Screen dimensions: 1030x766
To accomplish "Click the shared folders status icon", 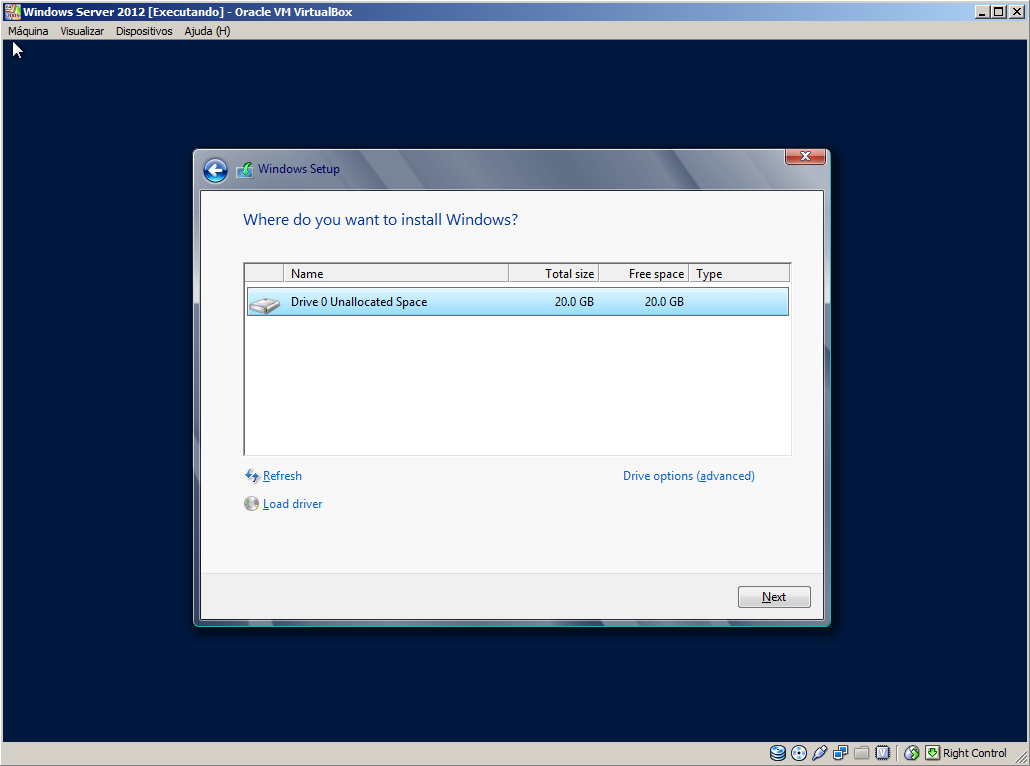I will 861,753.
